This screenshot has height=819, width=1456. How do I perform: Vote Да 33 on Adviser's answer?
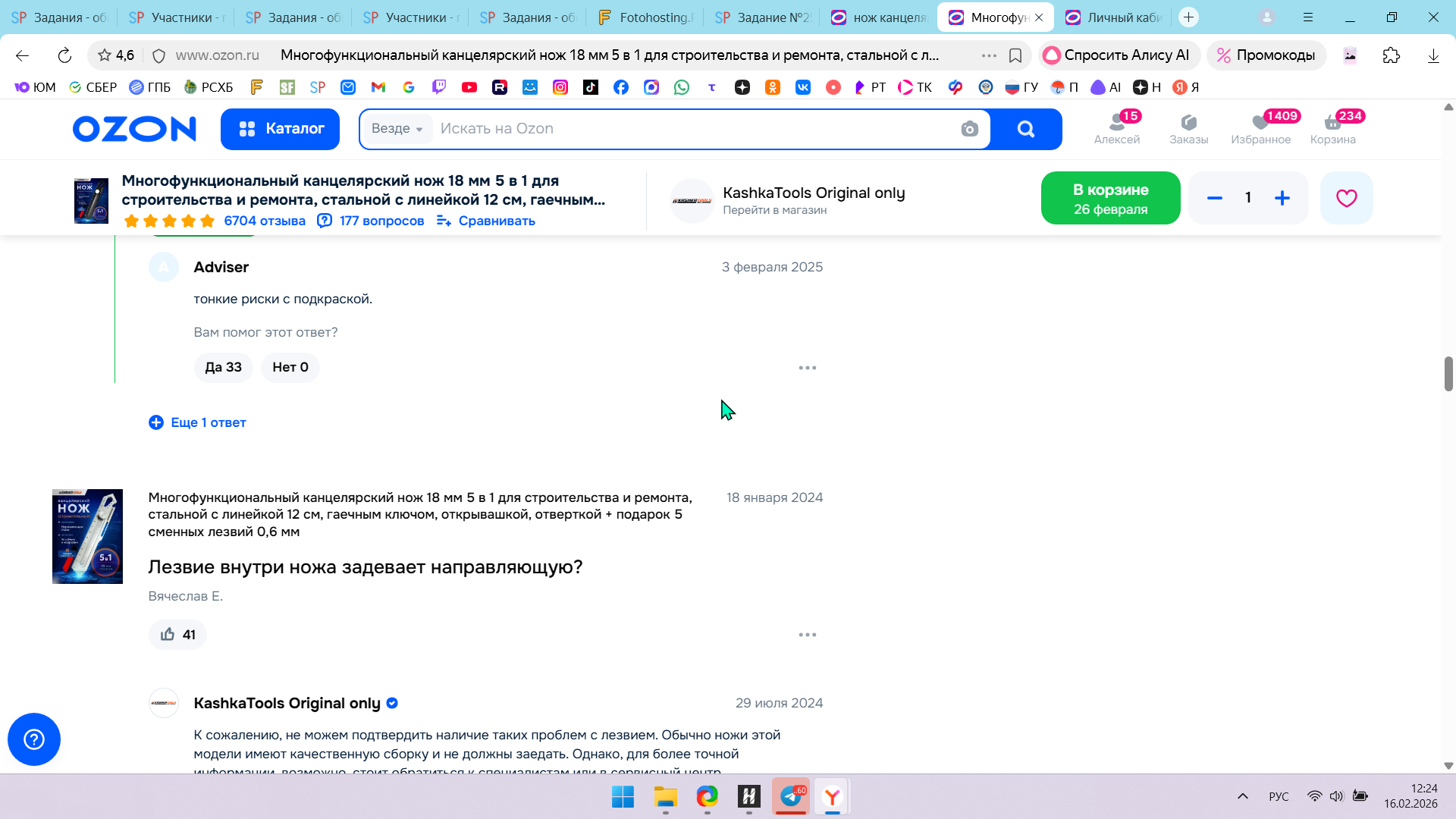pyautogui.click(x=223, y=367)
